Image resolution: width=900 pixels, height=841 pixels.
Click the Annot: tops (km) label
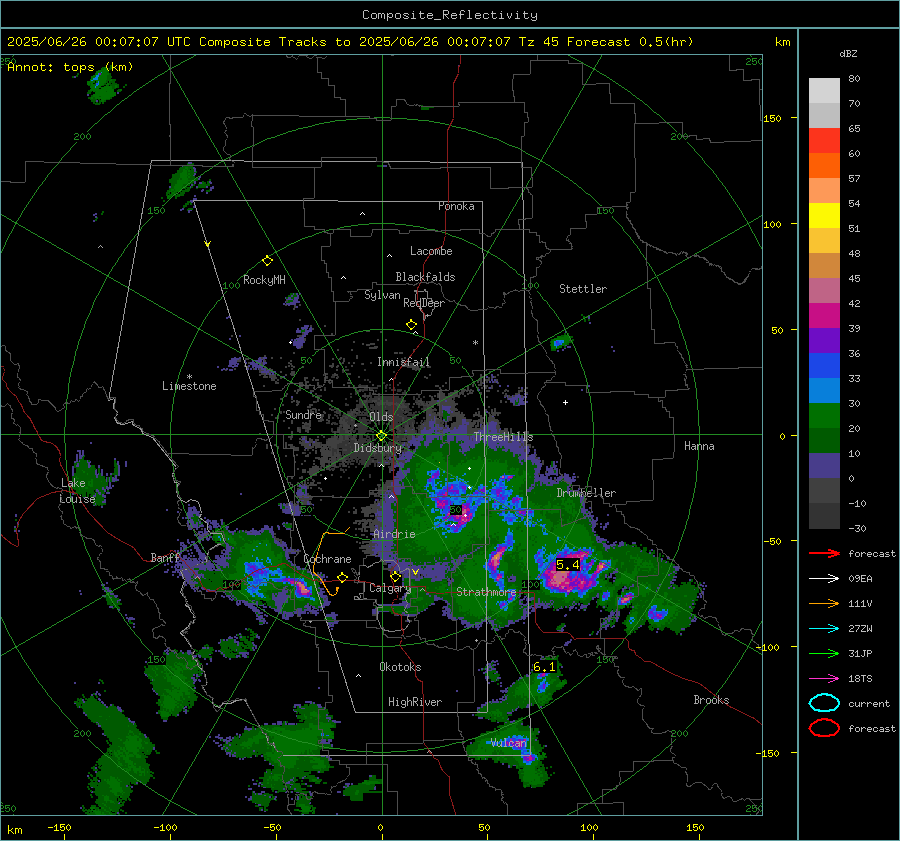tap(70, 67)
